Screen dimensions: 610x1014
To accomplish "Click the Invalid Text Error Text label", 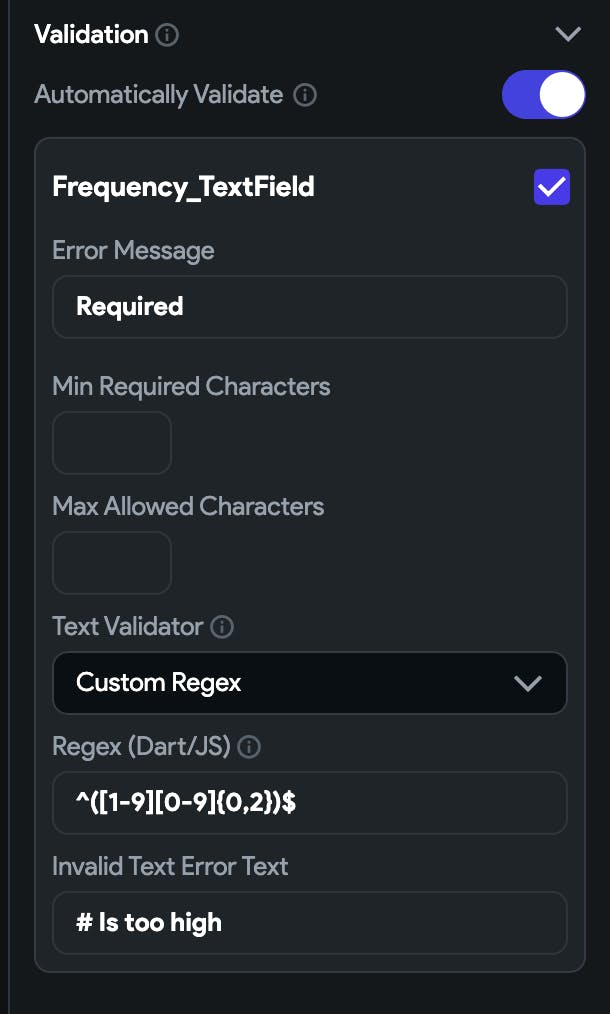I will 170,867.
